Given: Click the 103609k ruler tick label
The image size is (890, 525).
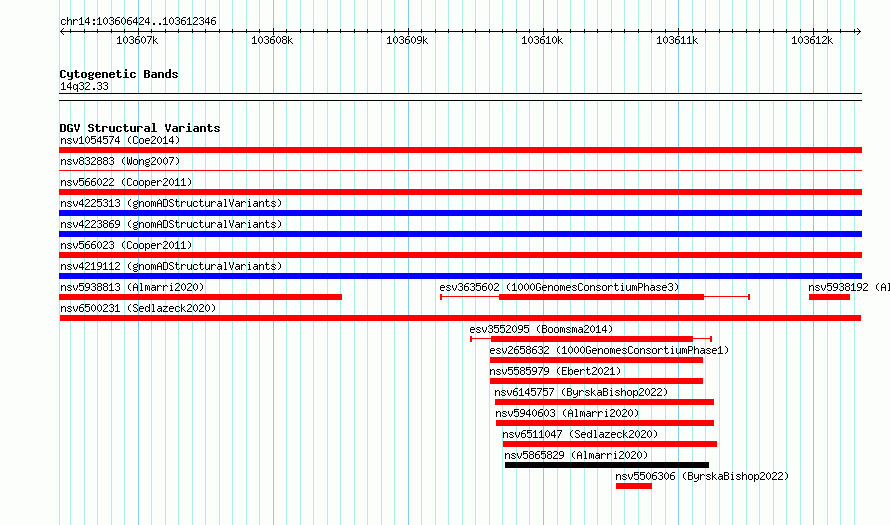Looking at the screenshot, I should (x=407, y=40).
